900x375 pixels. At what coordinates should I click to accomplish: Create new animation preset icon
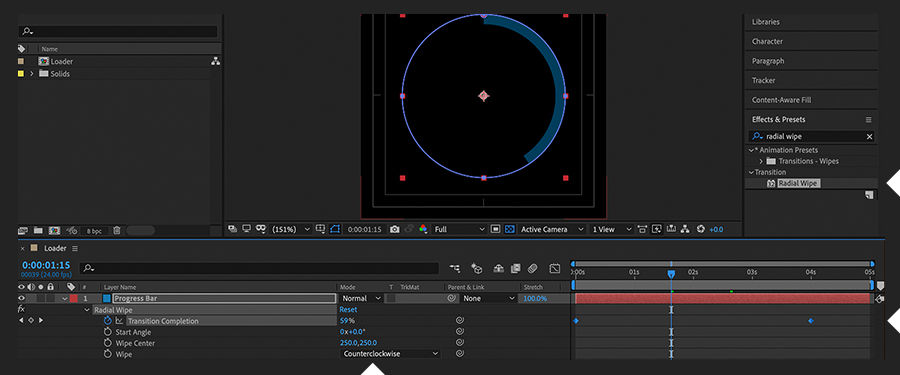click(x=869, y=196)
